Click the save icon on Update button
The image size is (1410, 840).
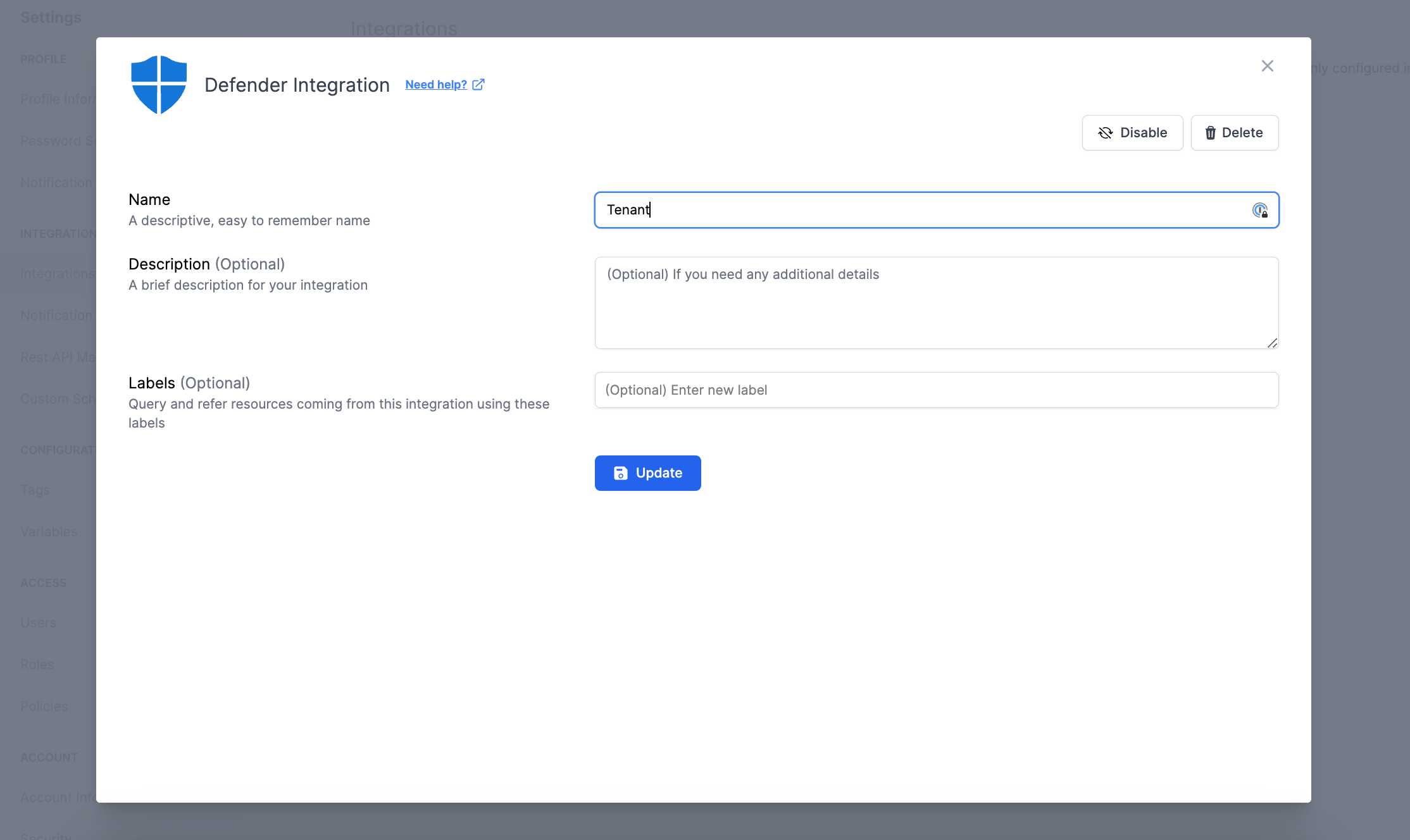point(620,473)
